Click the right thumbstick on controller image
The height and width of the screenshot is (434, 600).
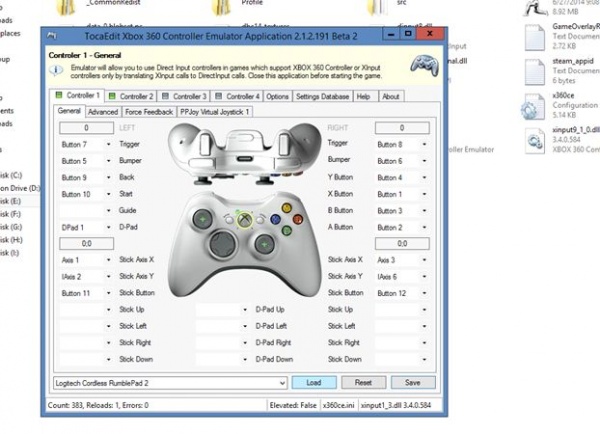click(x=264, y=244)
